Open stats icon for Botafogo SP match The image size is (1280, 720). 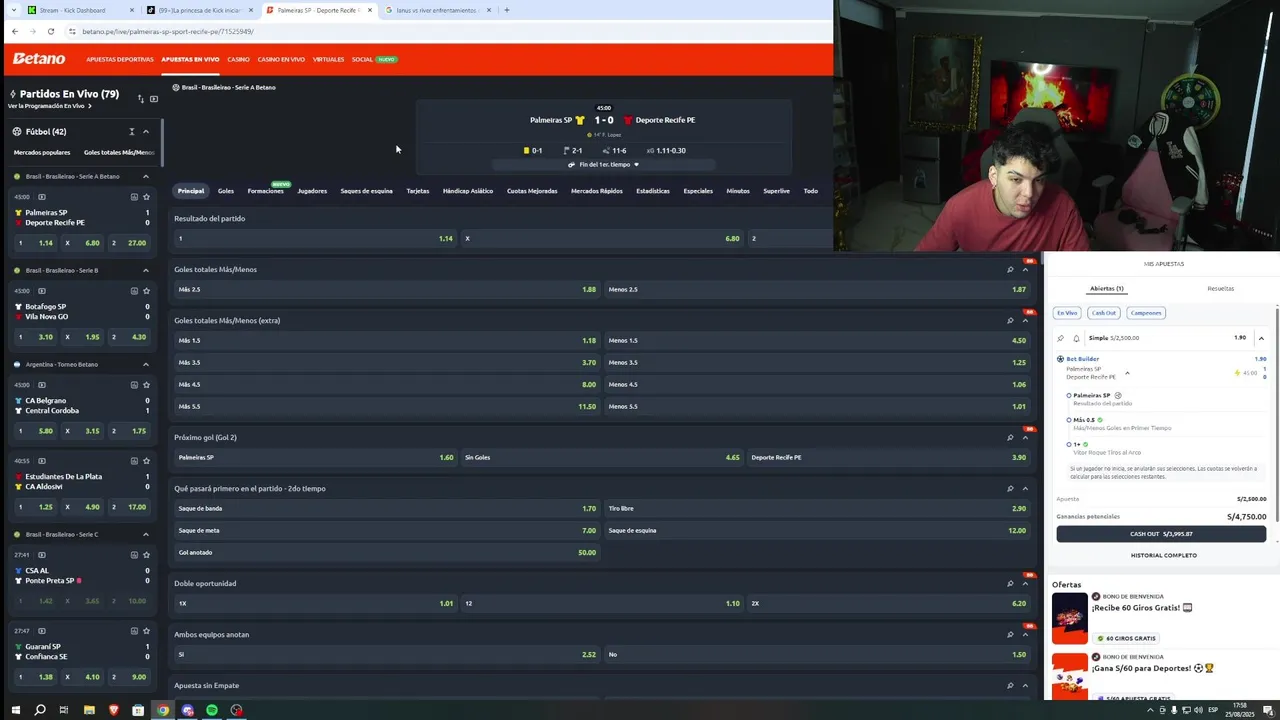click(x=134, y=291)
